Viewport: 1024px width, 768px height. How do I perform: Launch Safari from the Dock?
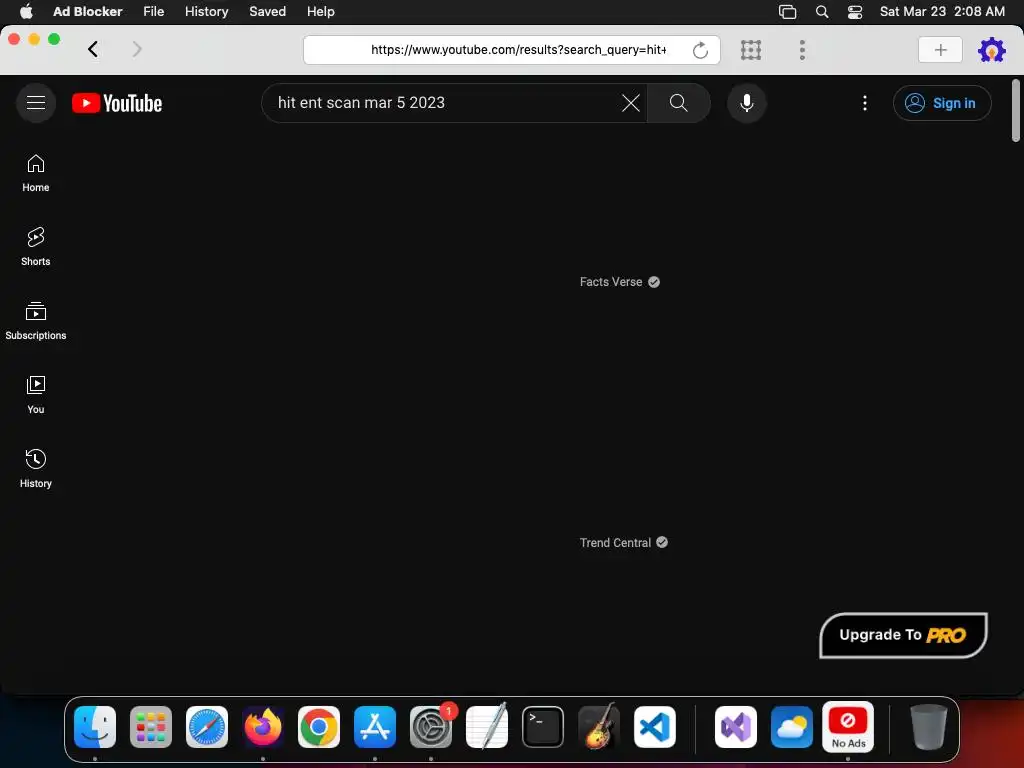point(207,727)
